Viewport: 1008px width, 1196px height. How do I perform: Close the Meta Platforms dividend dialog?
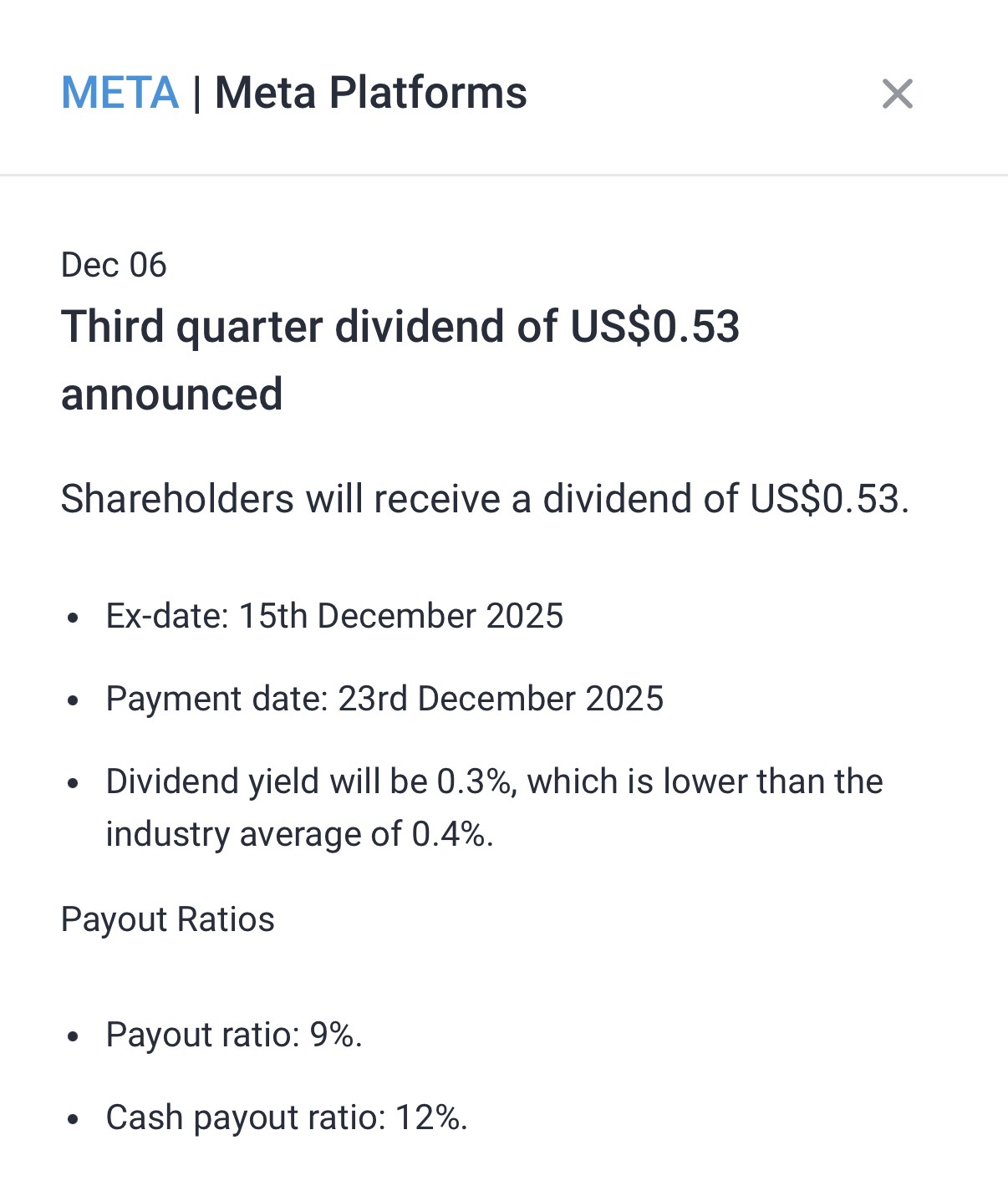click(897, 94)
